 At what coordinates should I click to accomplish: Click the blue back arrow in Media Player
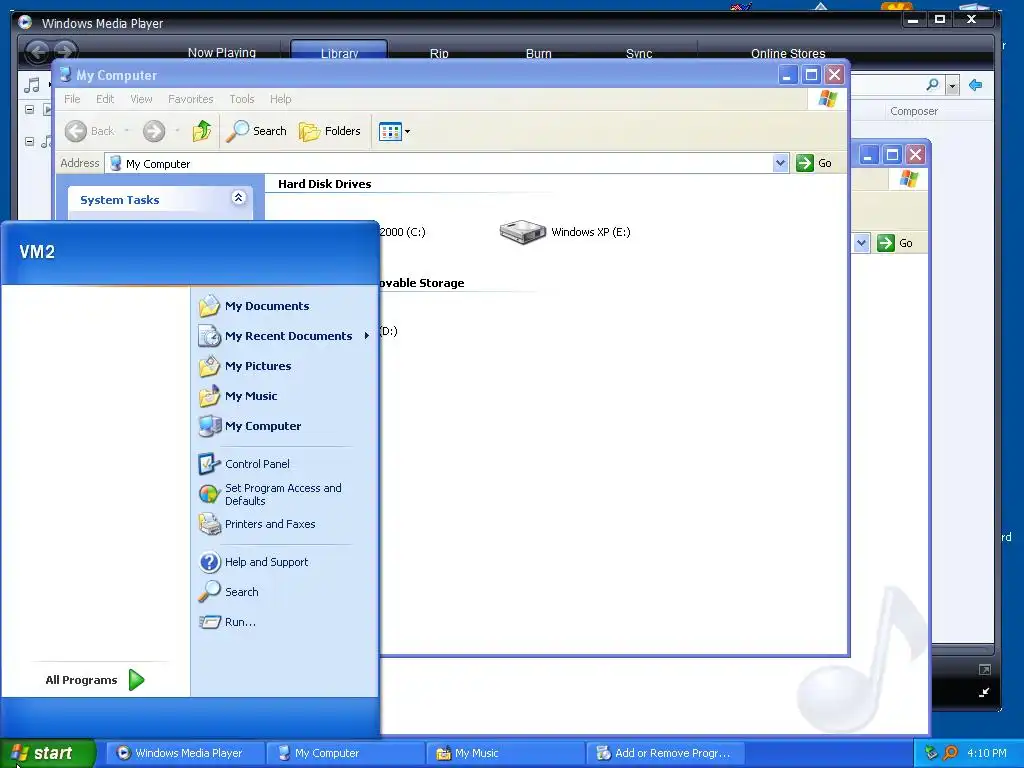tap(976, 85)
